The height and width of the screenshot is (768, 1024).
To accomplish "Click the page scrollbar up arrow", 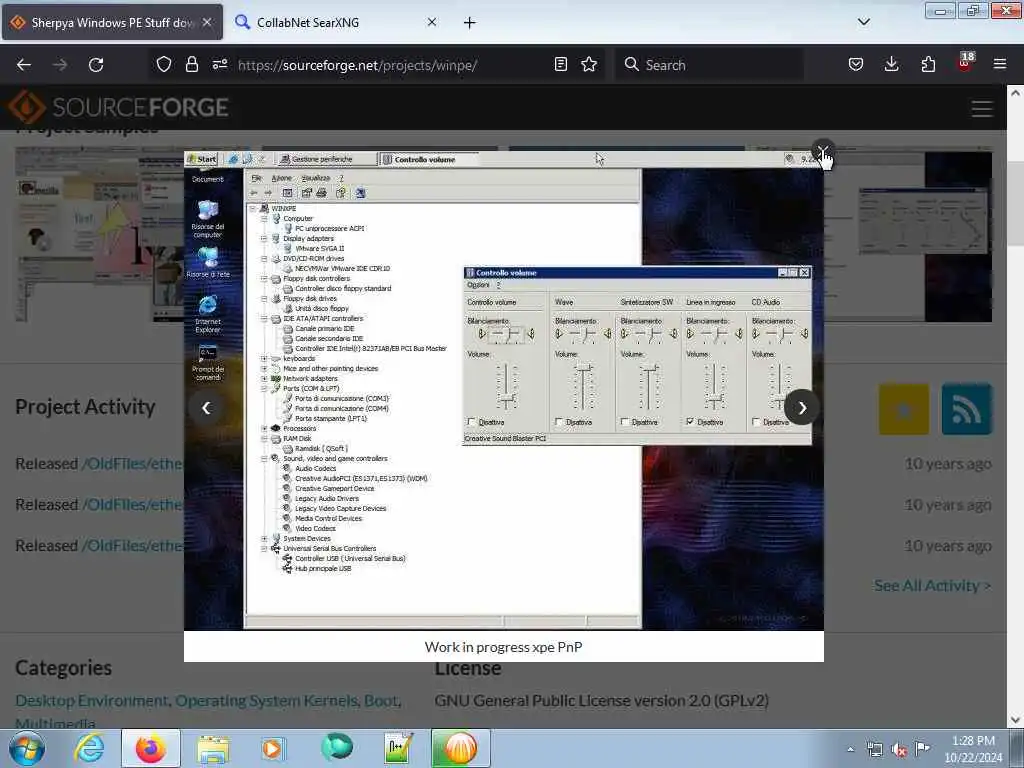I will [1016, 93].
